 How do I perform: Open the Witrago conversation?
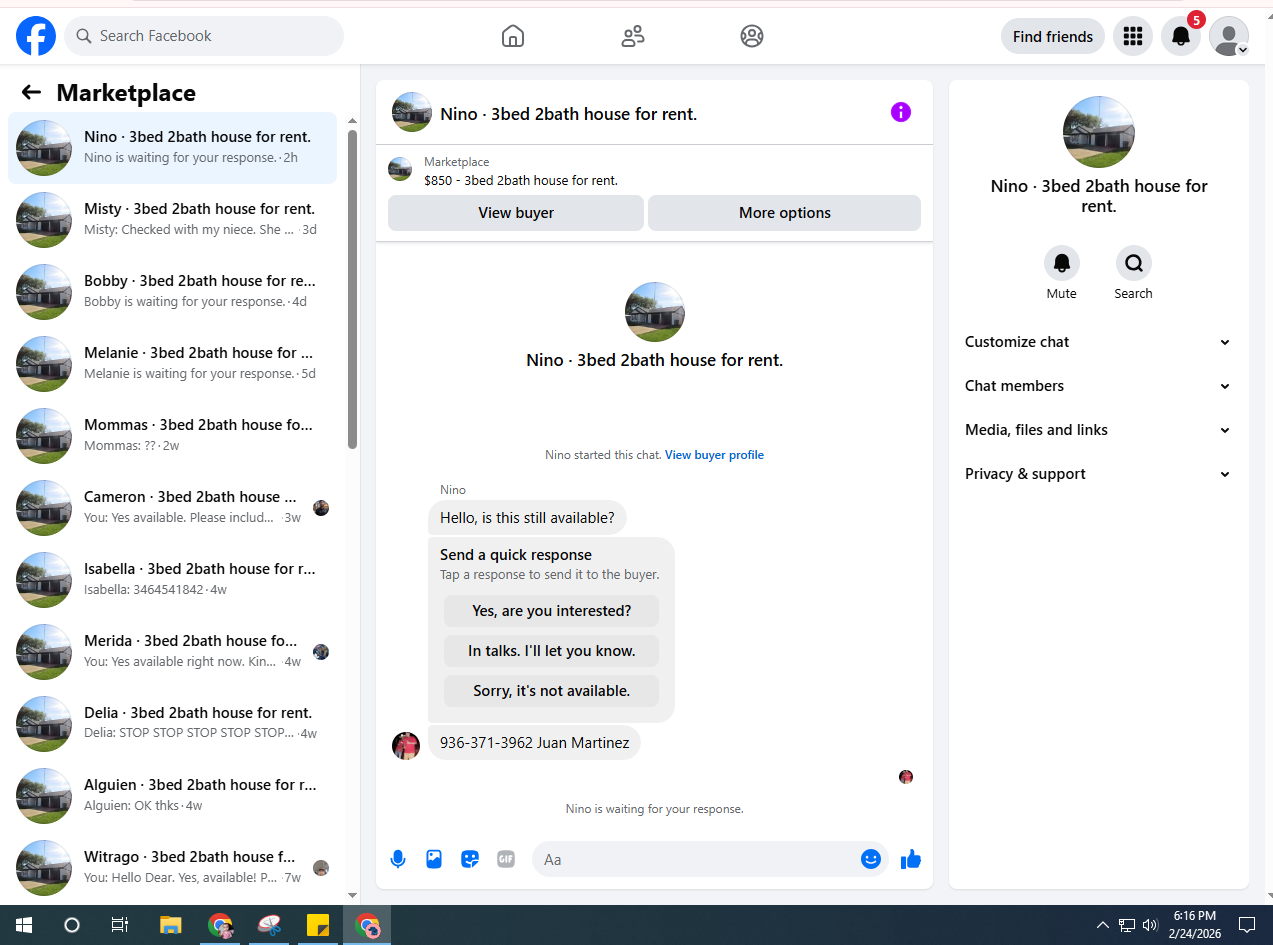tap(172, 866)
